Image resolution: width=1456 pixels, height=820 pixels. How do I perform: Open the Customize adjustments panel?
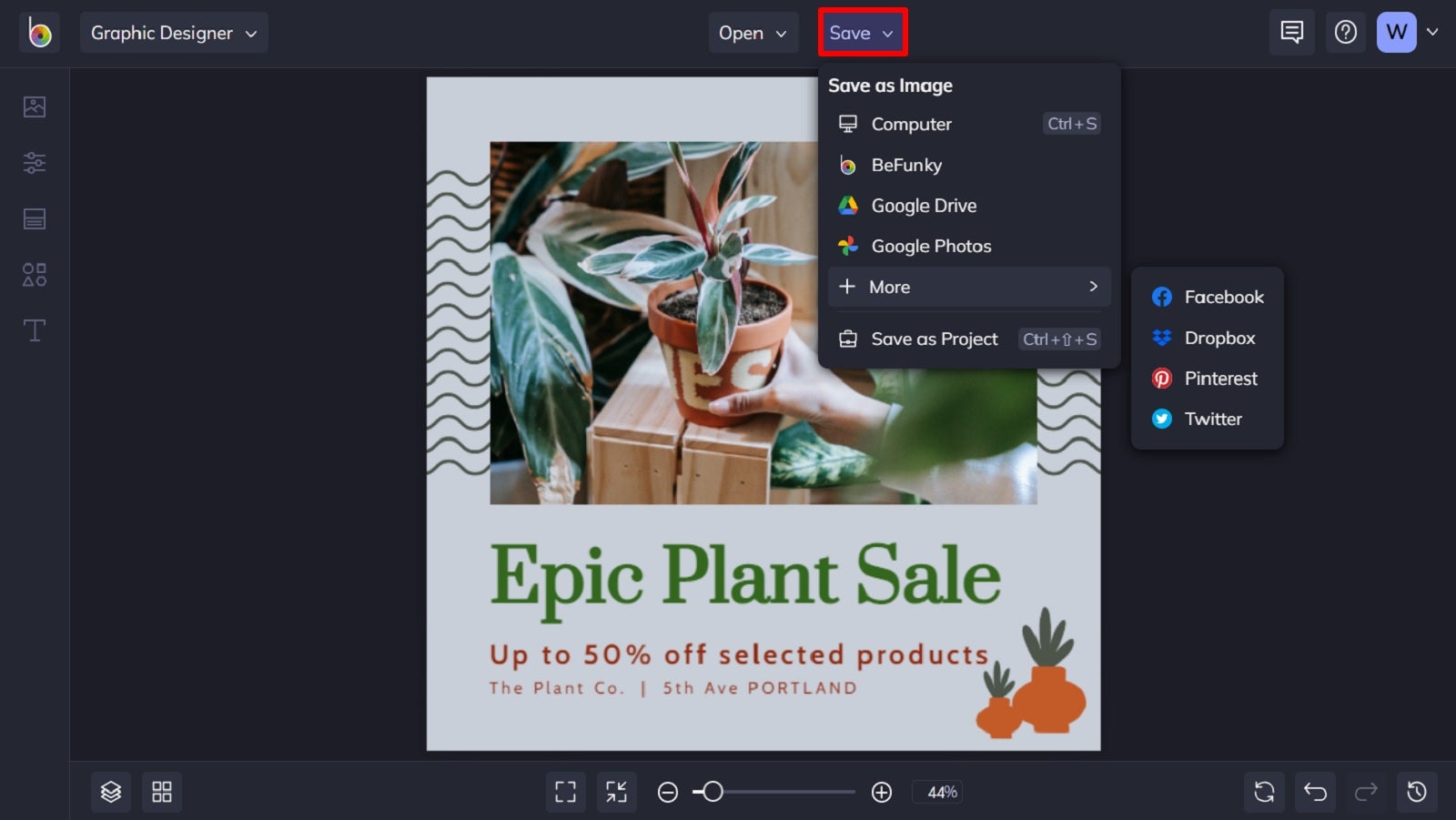coord(34,162)
